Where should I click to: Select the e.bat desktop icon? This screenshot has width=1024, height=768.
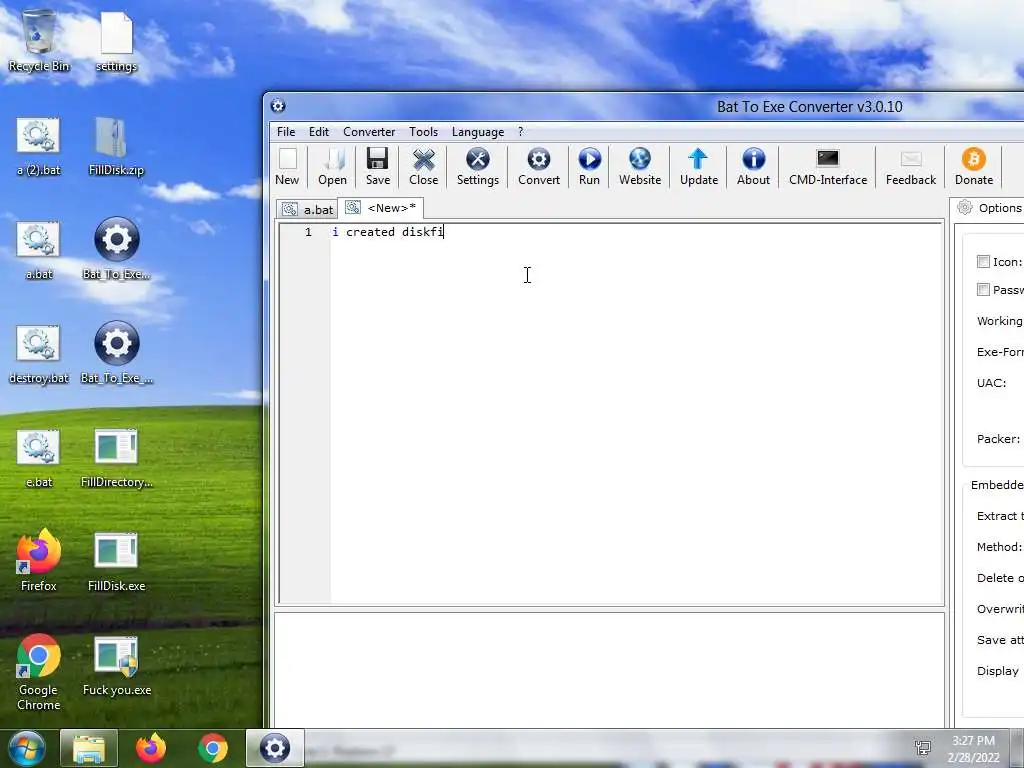pyautogui.click(x=39, y=458)
